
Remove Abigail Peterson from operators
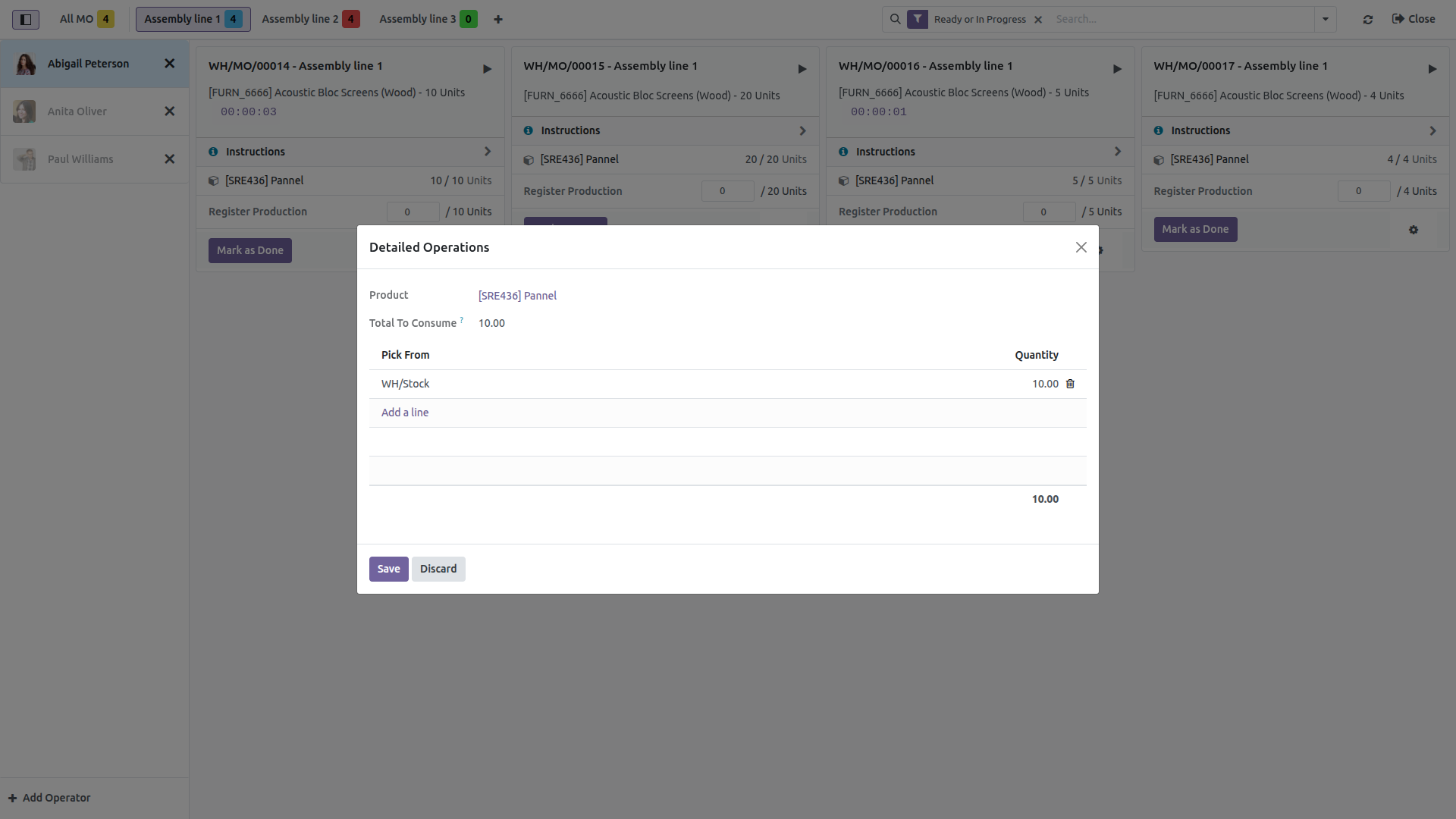[170, 64]
